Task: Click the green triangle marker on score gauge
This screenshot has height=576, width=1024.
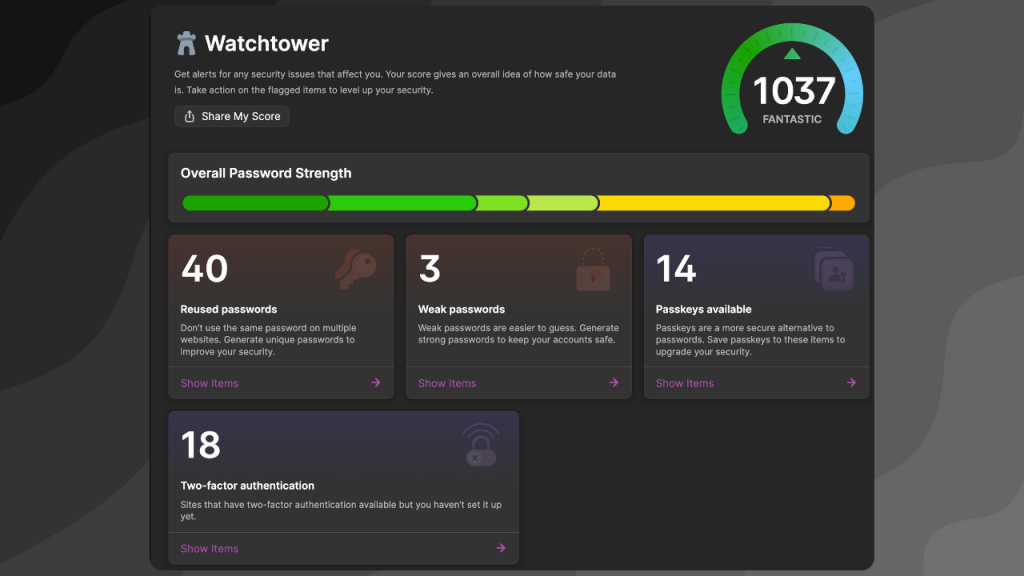Action: (x=792, y=54)
